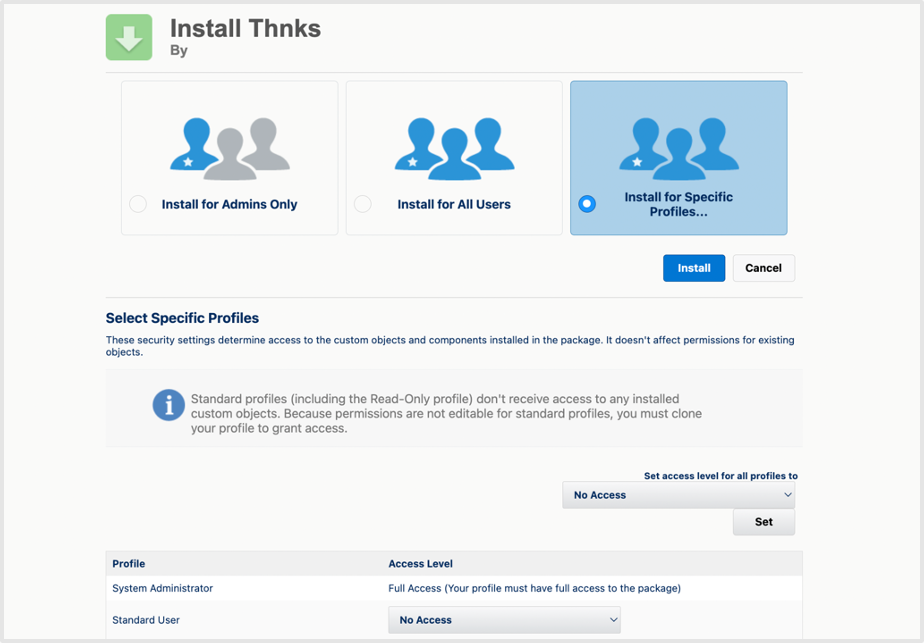Click the Install button
The width and height of the screenshot is (924, 644).
pyautogui.click(x=693, y=267)
